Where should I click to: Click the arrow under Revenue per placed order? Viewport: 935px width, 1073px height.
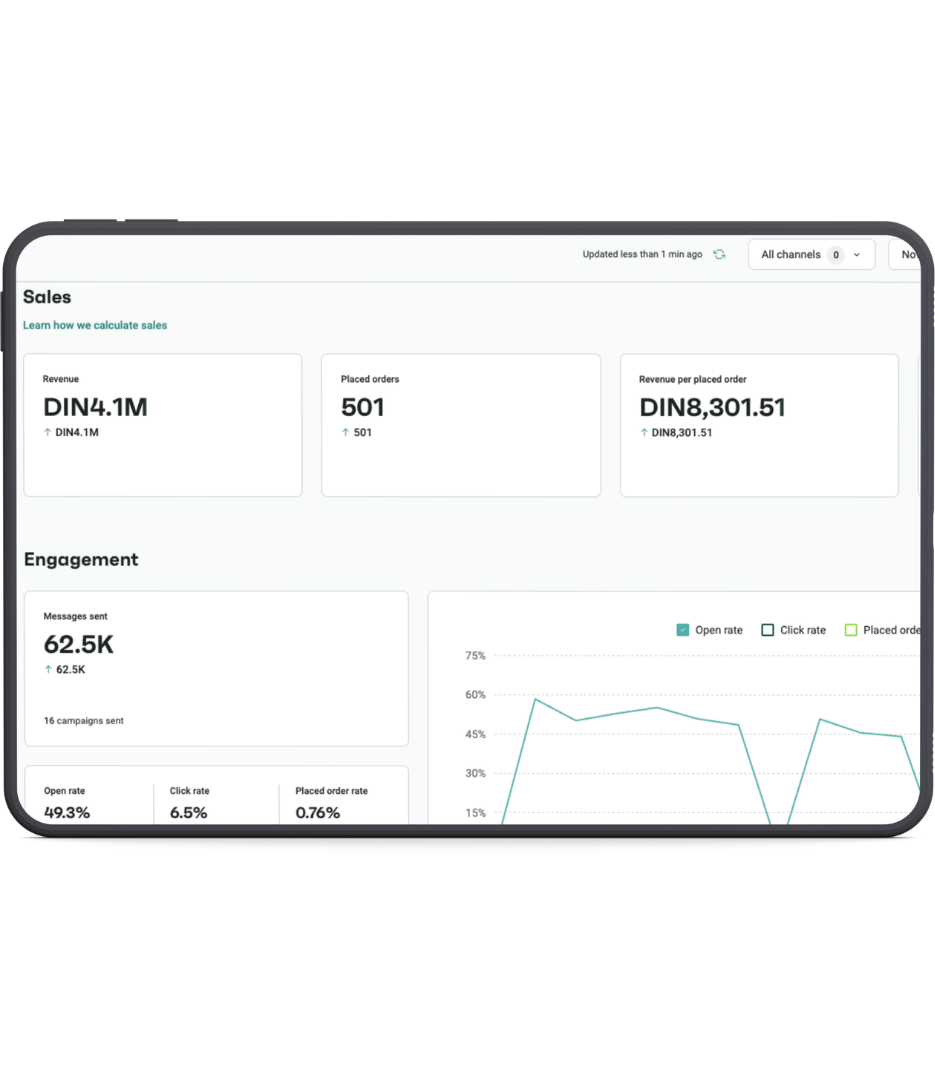click(644, 433)
